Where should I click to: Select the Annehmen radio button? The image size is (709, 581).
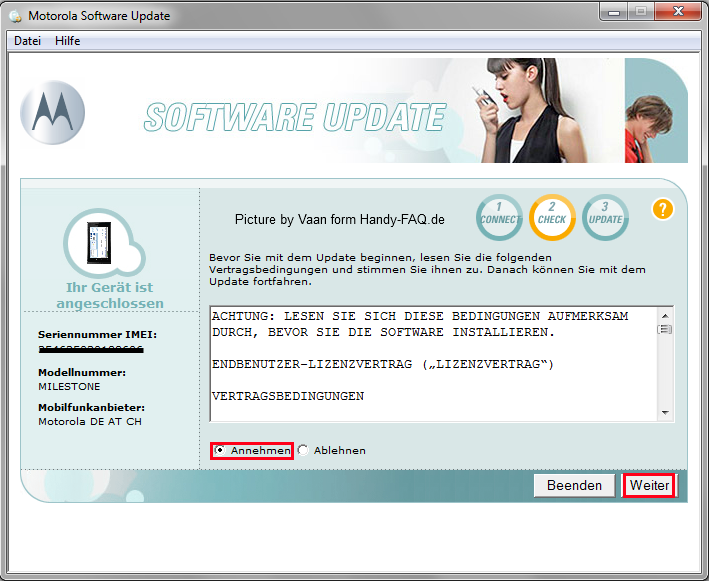click(x=220, y=451)
